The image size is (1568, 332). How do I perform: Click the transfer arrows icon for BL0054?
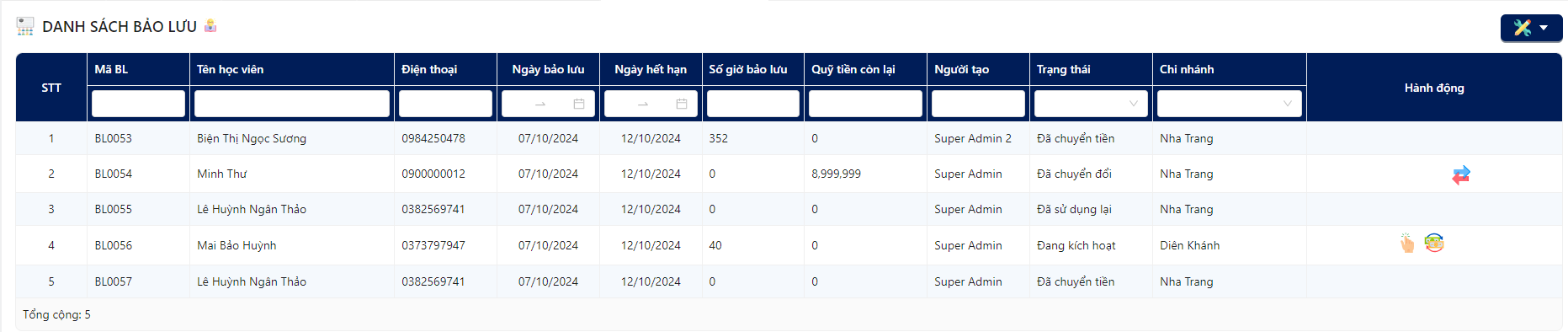(1460, 174)
